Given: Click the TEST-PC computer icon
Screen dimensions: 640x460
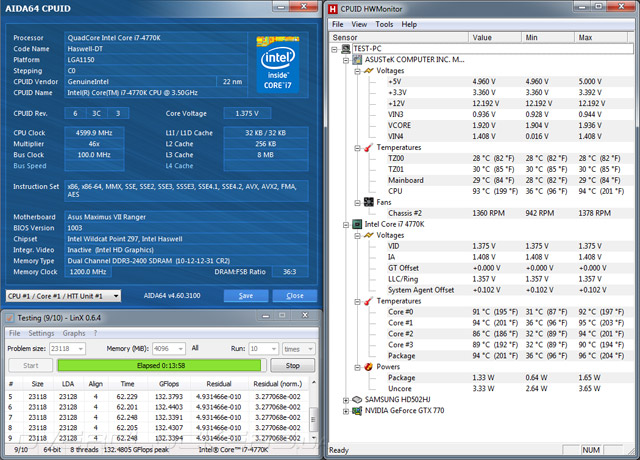Looking at the screenshot, I should point(347,48).
